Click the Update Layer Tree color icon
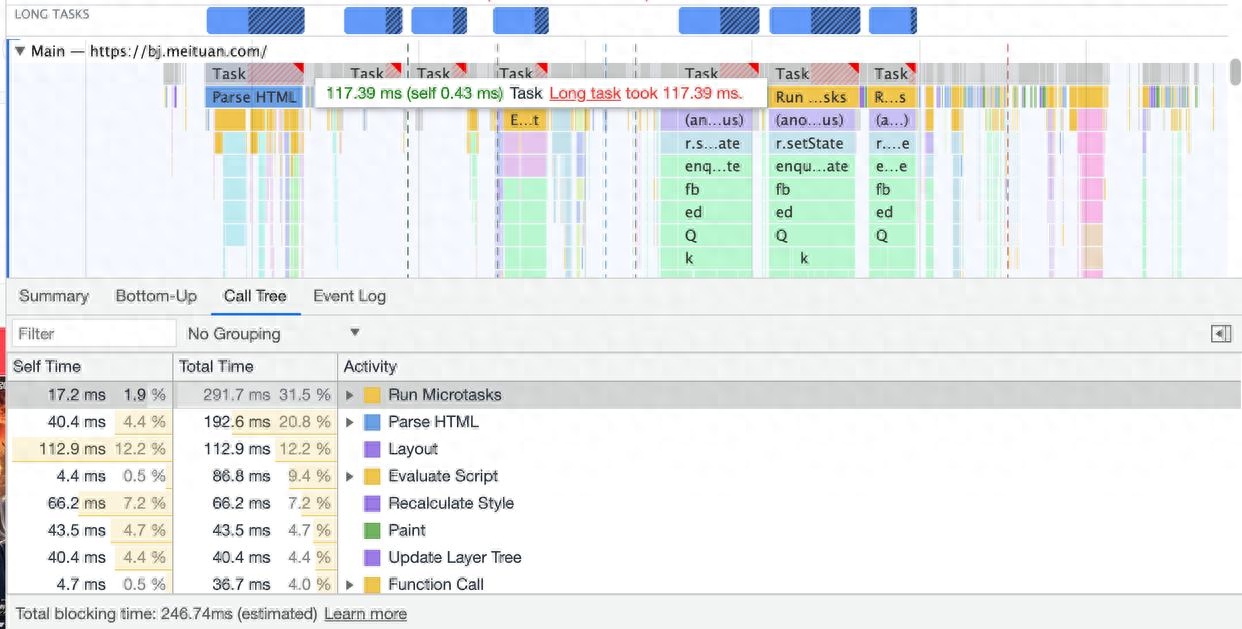This screenshot has width=1242, height=629. pos(372,557)
